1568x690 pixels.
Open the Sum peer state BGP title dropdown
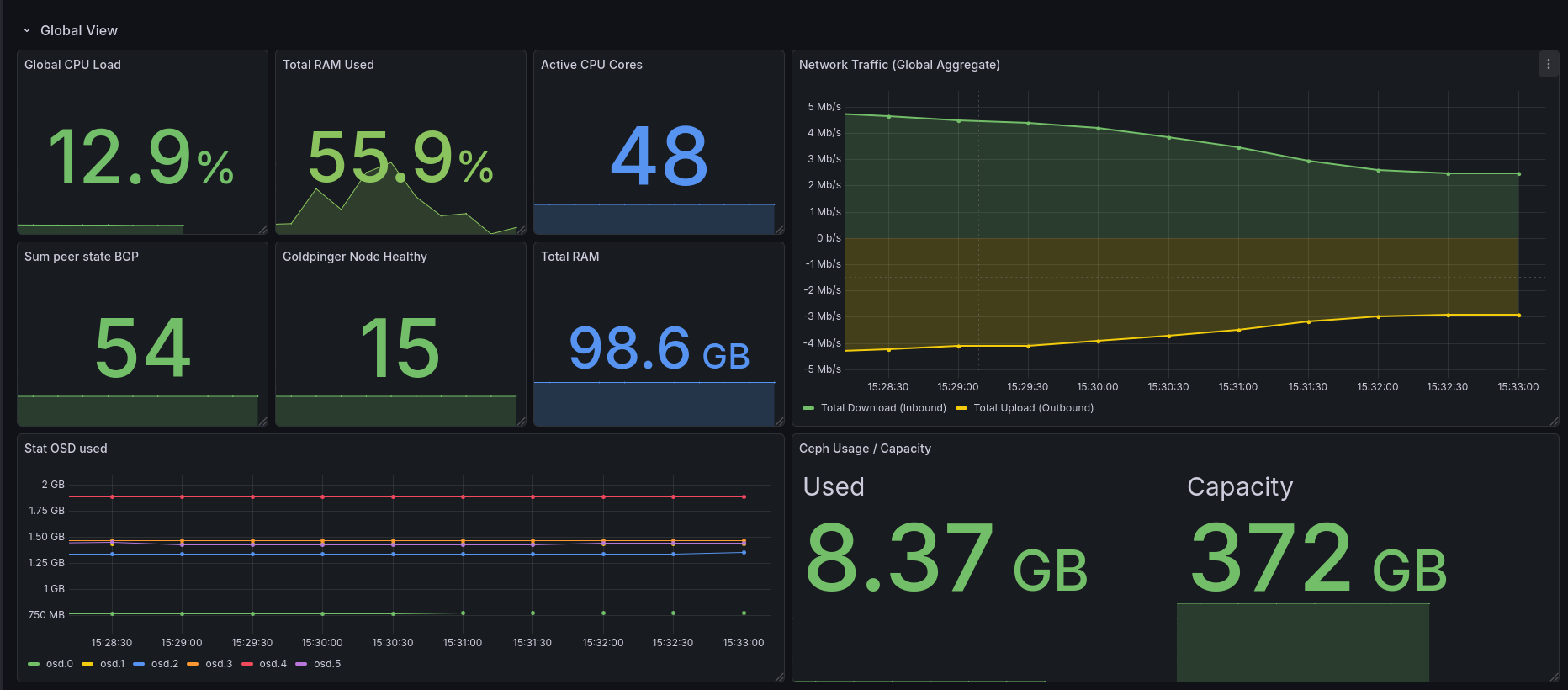pos(82,257)
